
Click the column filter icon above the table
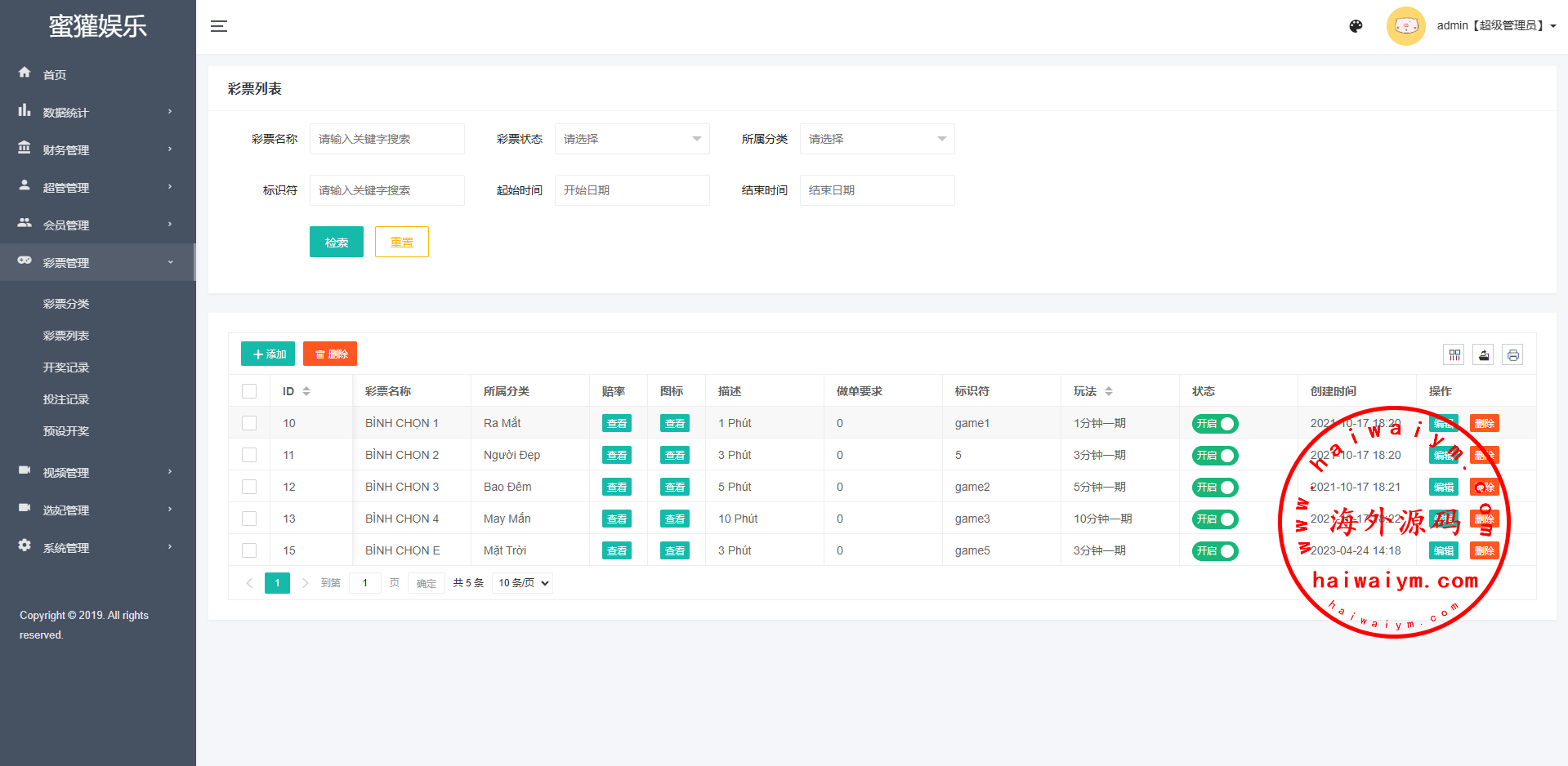coord(1454,354)
